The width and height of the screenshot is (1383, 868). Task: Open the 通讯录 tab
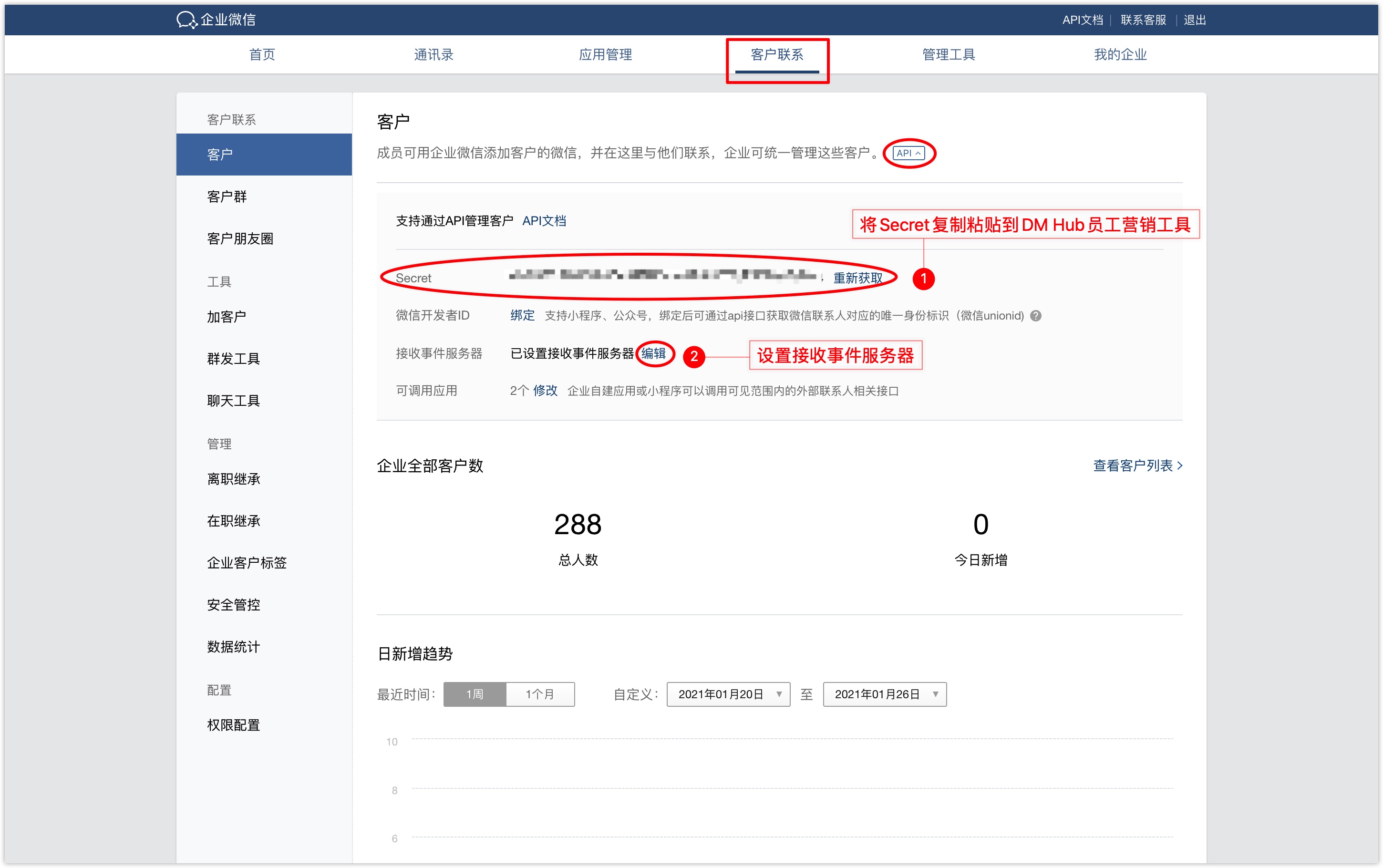tap(434, 54)
